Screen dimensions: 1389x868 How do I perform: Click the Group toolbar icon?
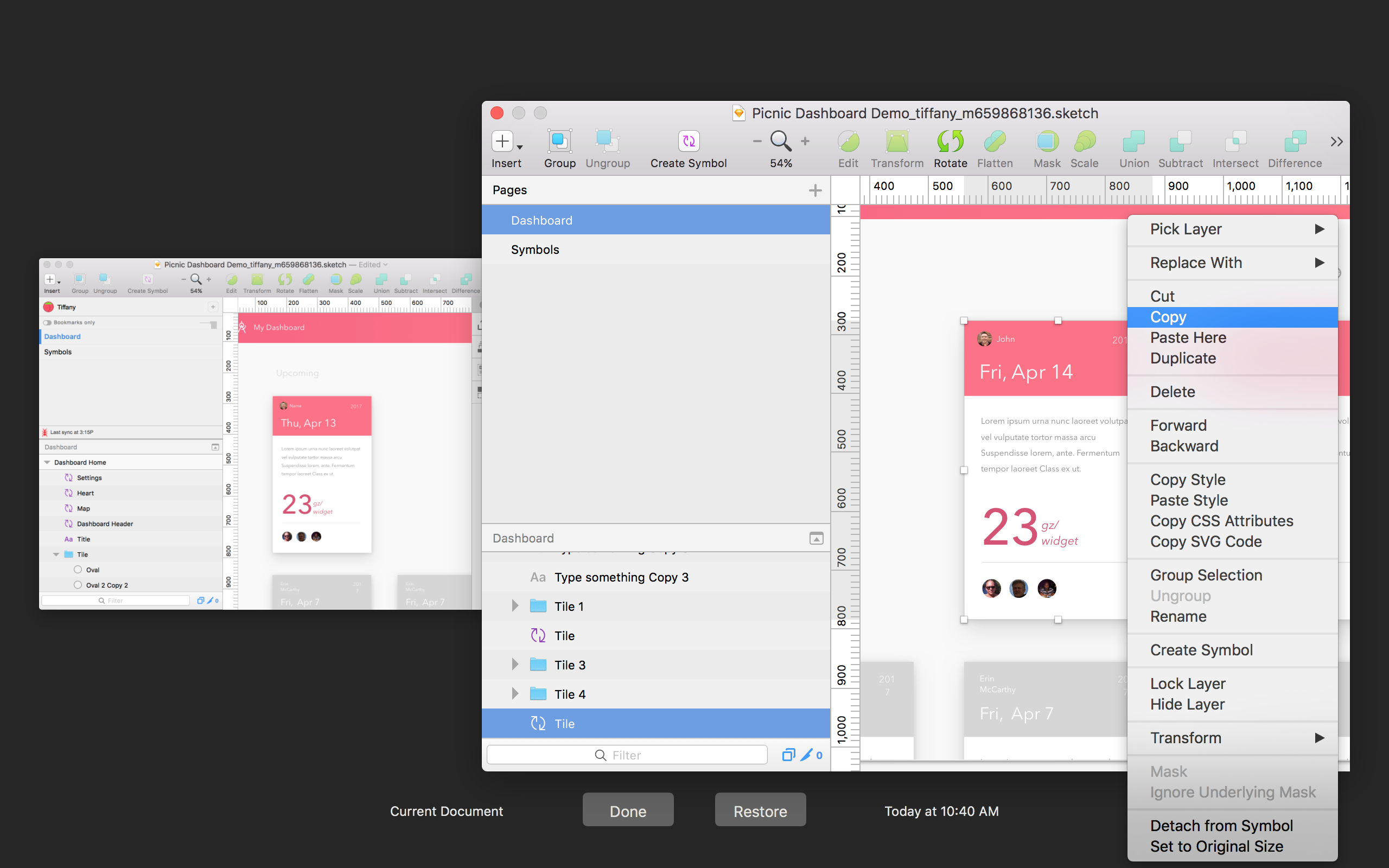[x=559, y=141]
